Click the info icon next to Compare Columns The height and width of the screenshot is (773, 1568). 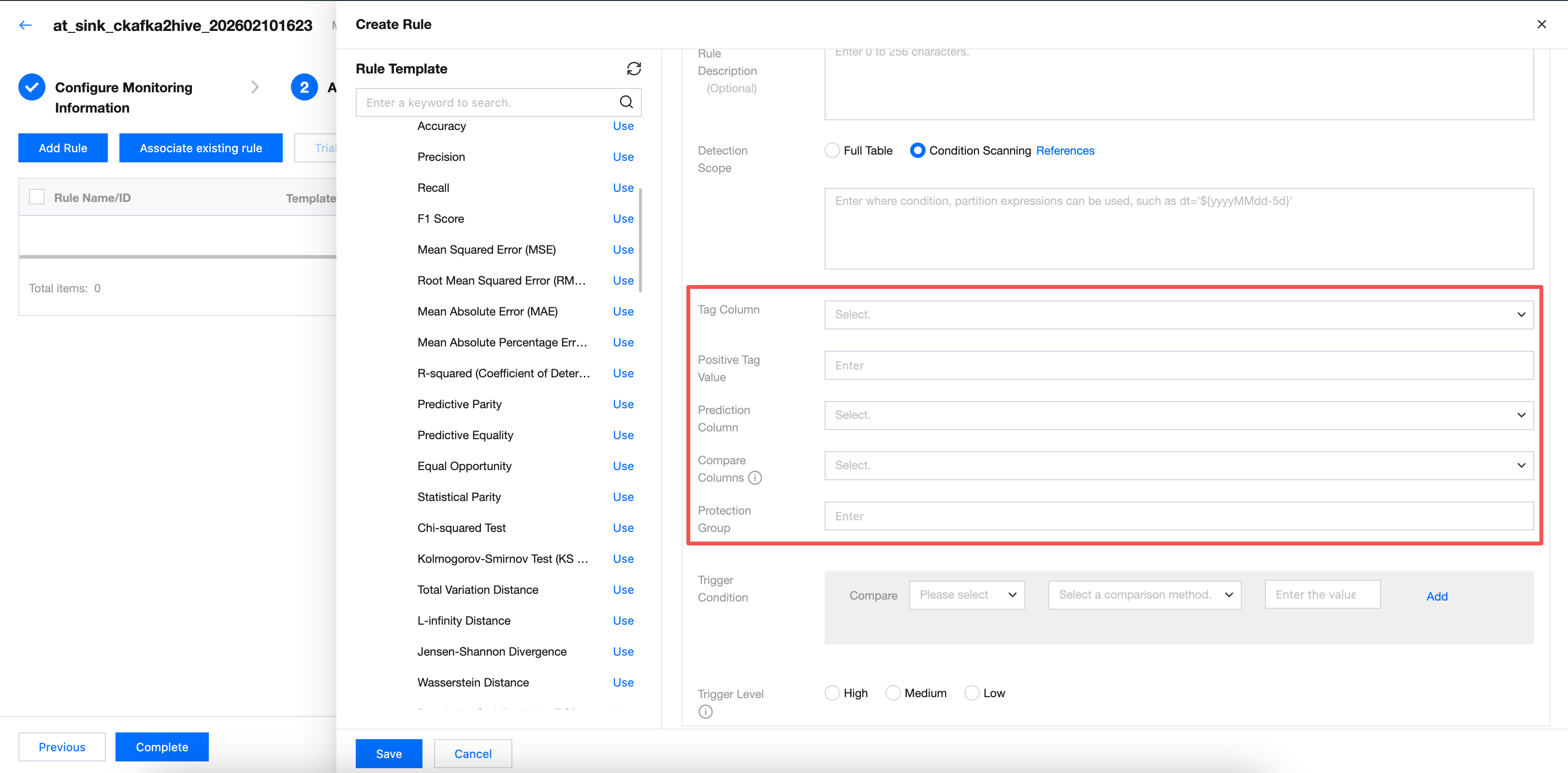click(x=755, y=478)
